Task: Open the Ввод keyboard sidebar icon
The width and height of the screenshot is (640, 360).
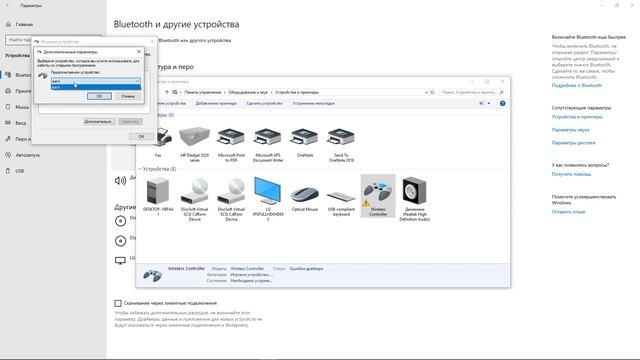Action: (8, 123)
